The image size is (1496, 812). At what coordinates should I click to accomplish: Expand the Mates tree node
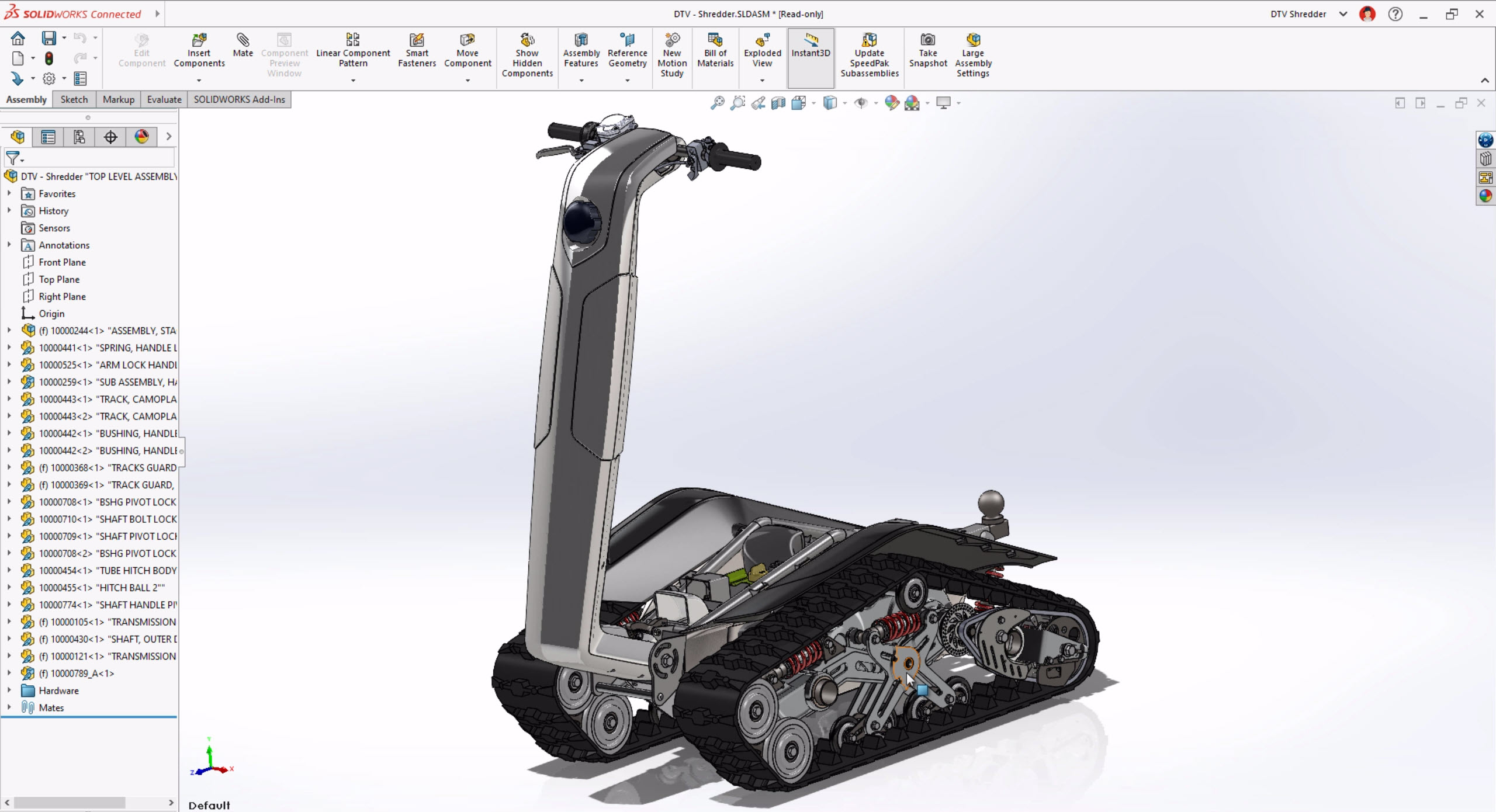(9, 707)
